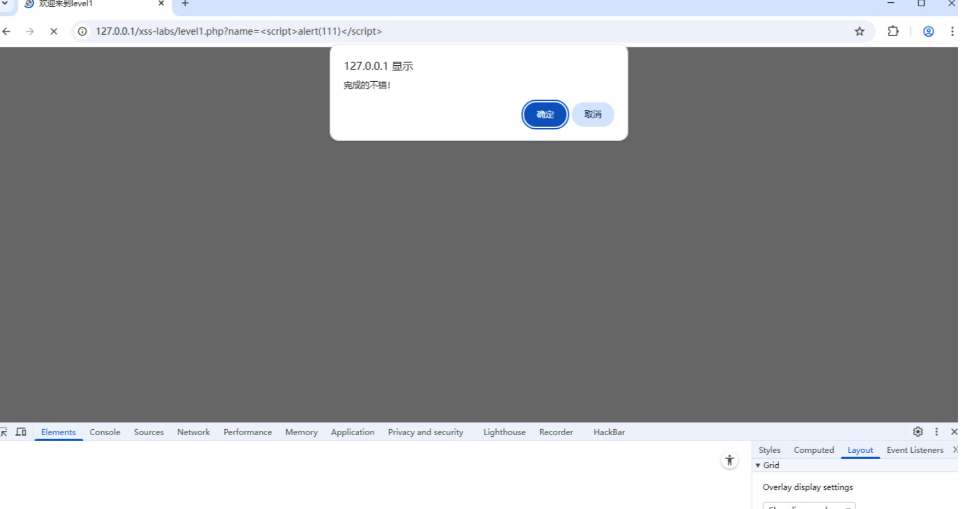Click the accessibility tree toggle icon
Viewport: 963px width, 509px height.
click(729, 460)
